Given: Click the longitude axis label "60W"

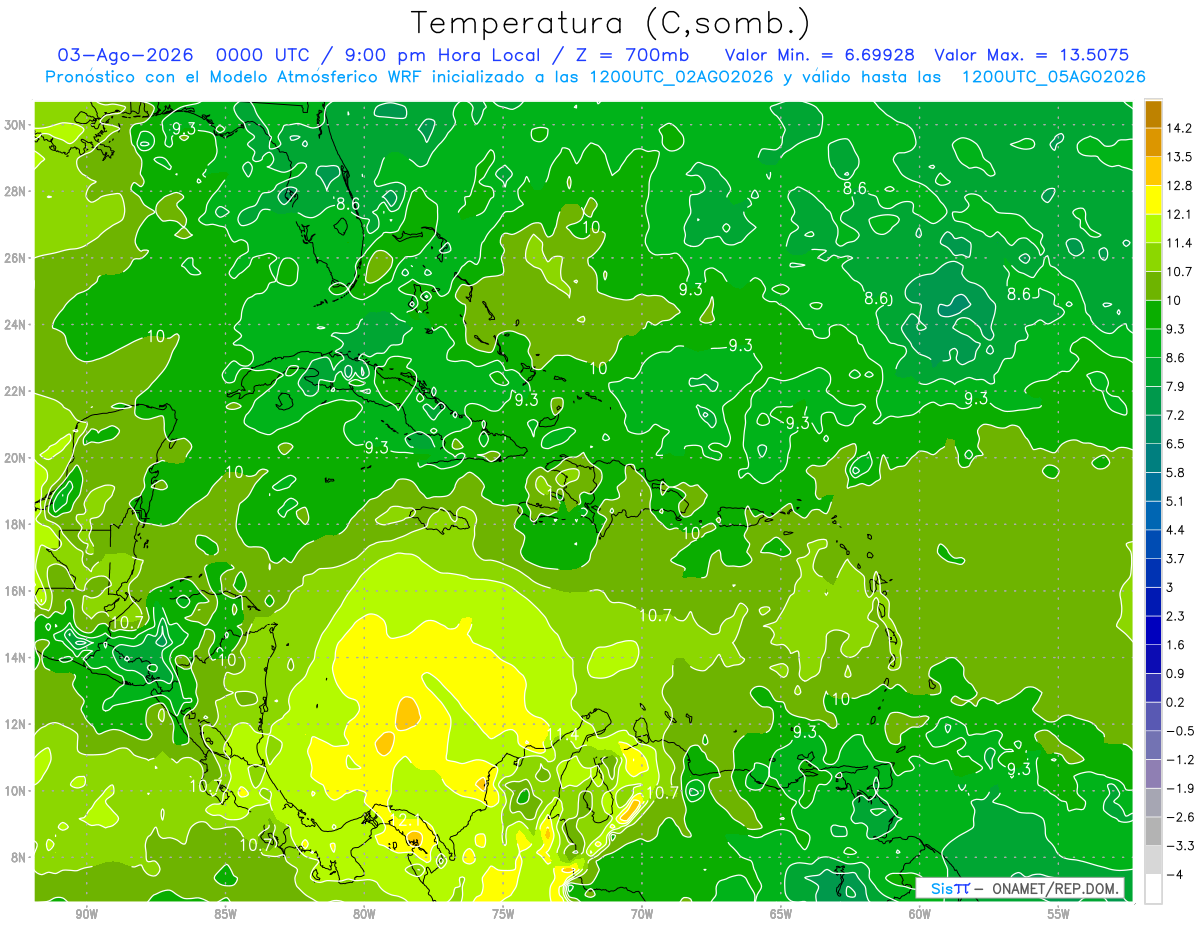Looking at the screenshot, I should coord(920,914).
